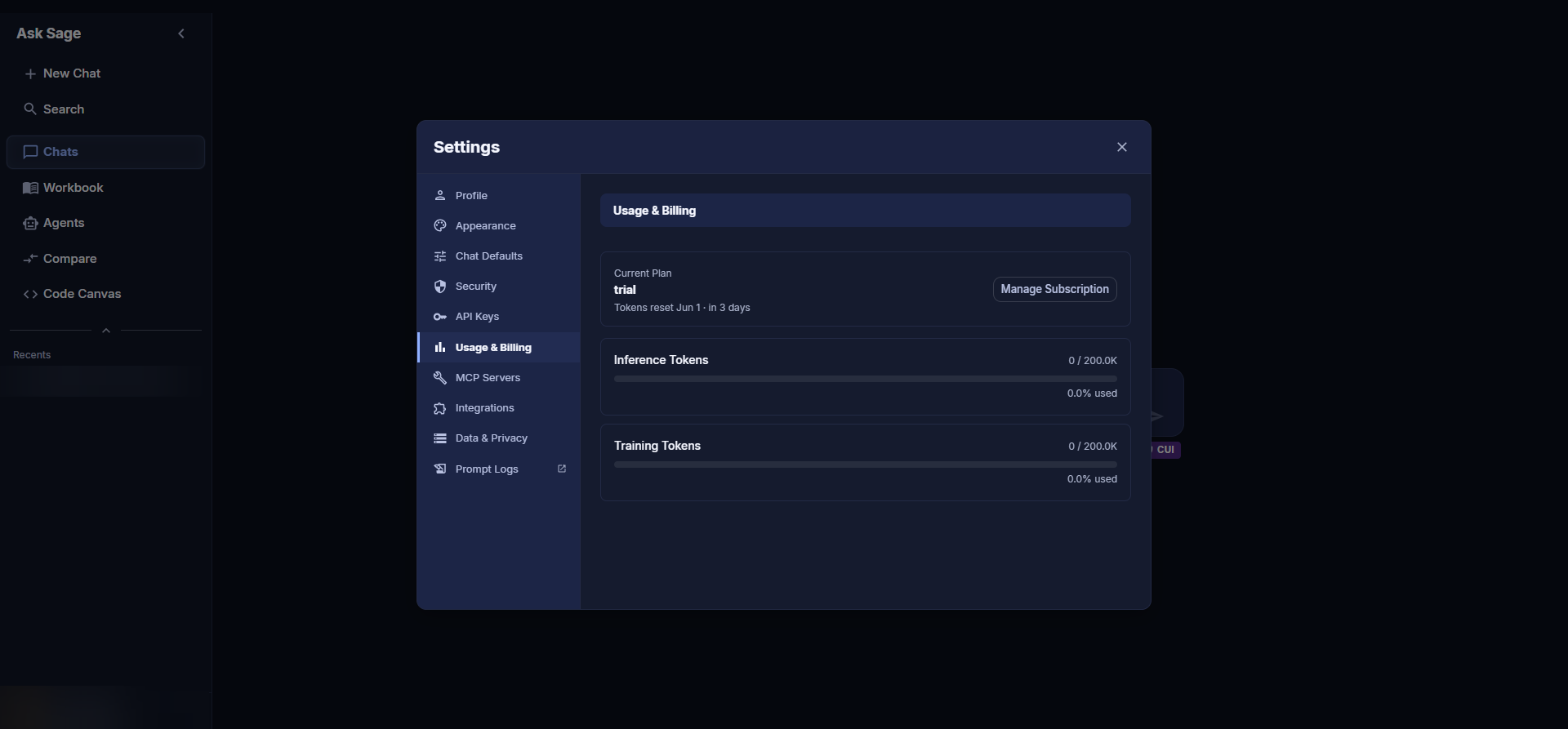Image resolution: width=1568 pixels, height=729 pixels.
Task: Click the Training Tokens '0.0% used' text
Action: point(1092,479)
